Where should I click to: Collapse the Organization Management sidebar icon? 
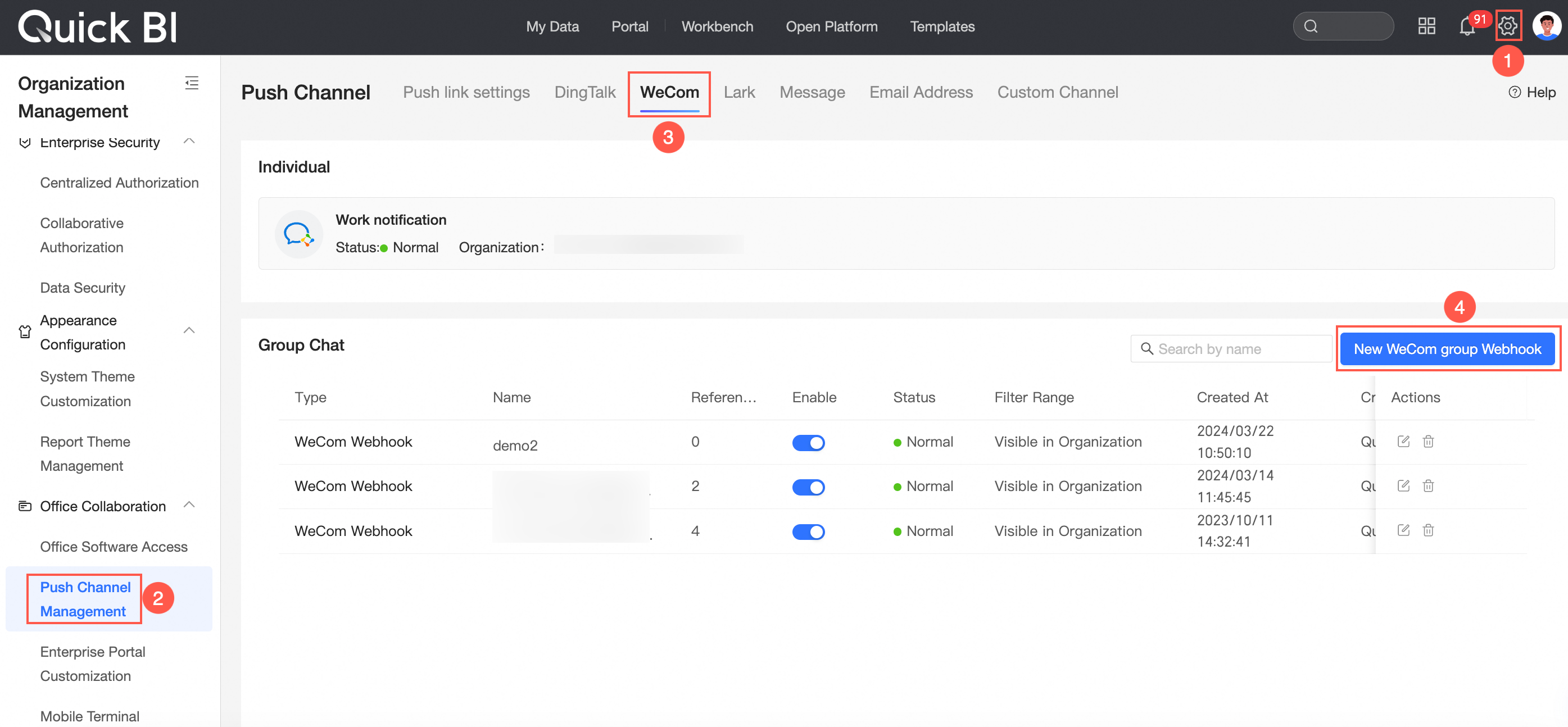tap(192, 83)
